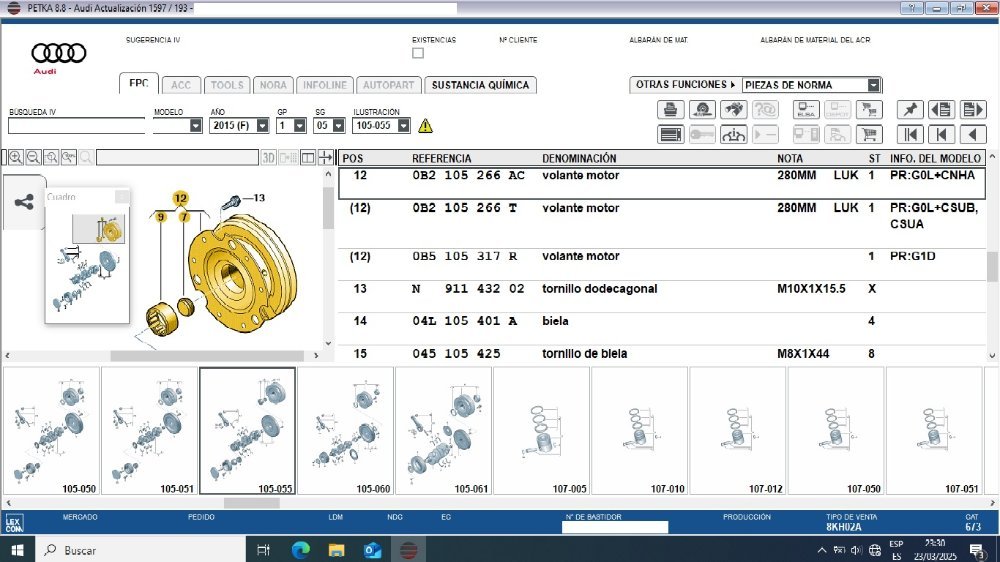Viewport: 1000px width, 562px height.
Task: Open the GP dropdown
Action: click(x=300, y=126)
